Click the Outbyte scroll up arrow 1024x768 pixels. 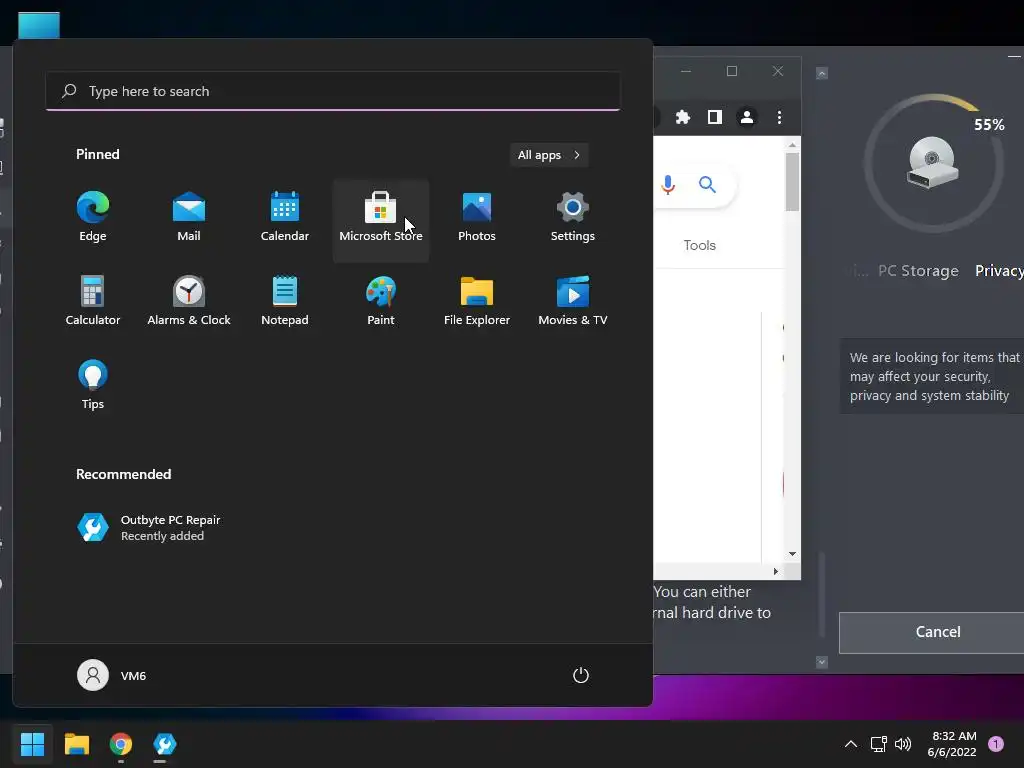(x=822, y=73)
